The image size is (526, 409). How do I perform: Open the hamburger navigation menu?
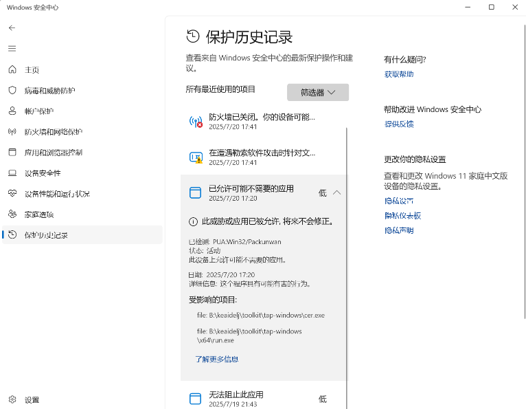coord(12,49)
